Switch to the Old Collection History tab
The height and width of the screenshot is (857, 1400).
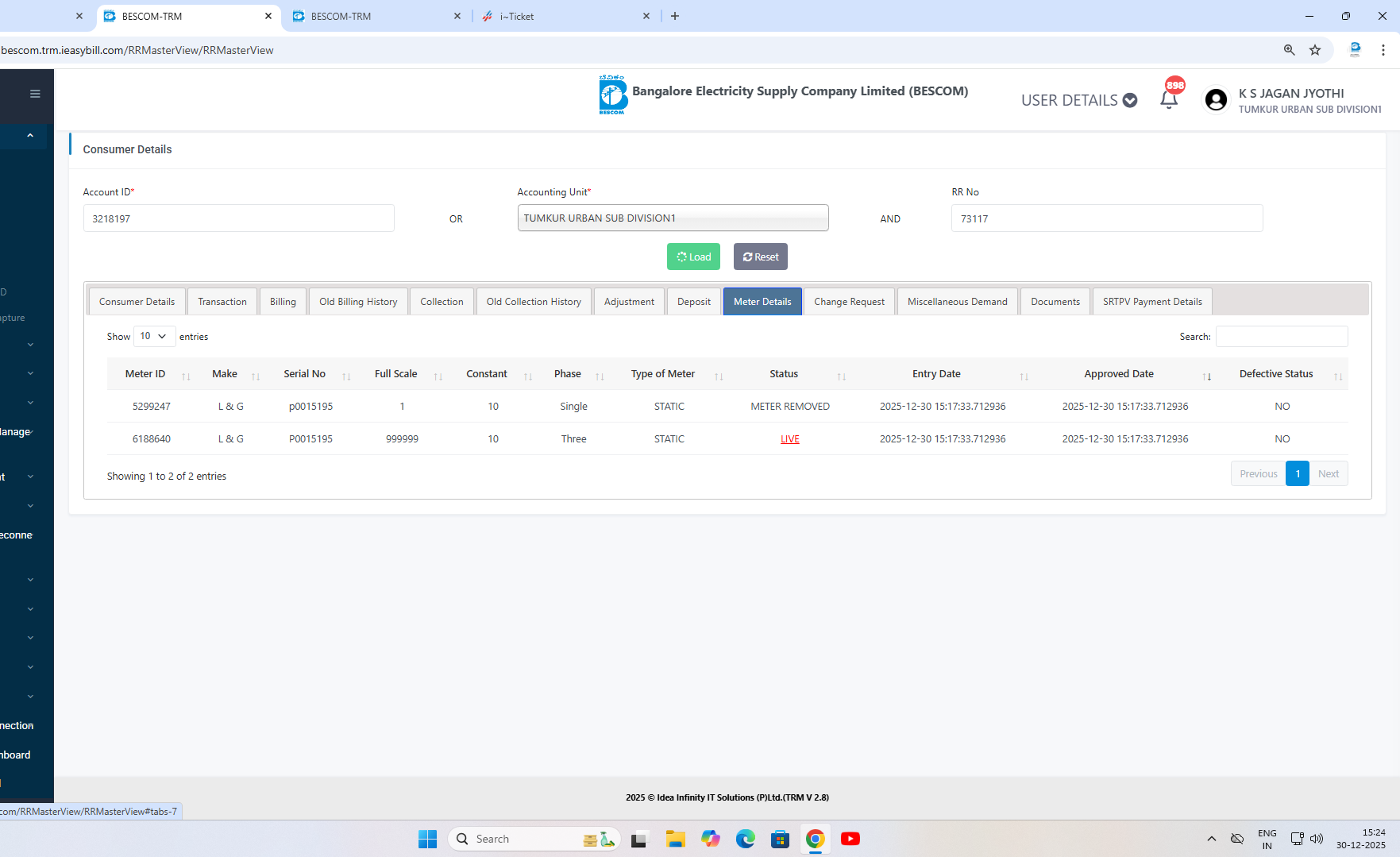coord(534,302)
